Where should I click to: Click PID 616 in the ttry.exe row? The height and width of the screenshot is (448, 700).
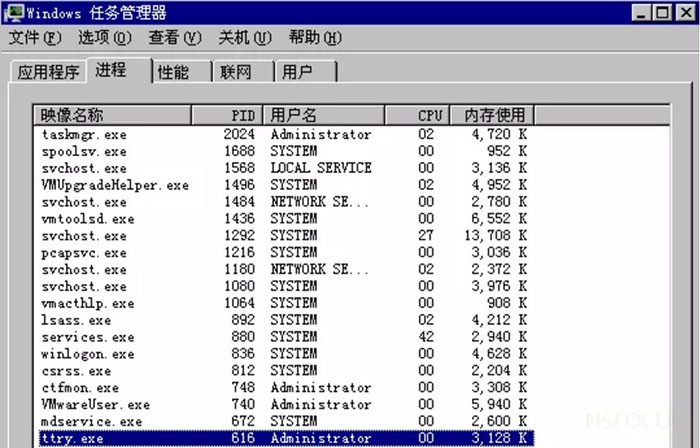(x=243, y=438)
